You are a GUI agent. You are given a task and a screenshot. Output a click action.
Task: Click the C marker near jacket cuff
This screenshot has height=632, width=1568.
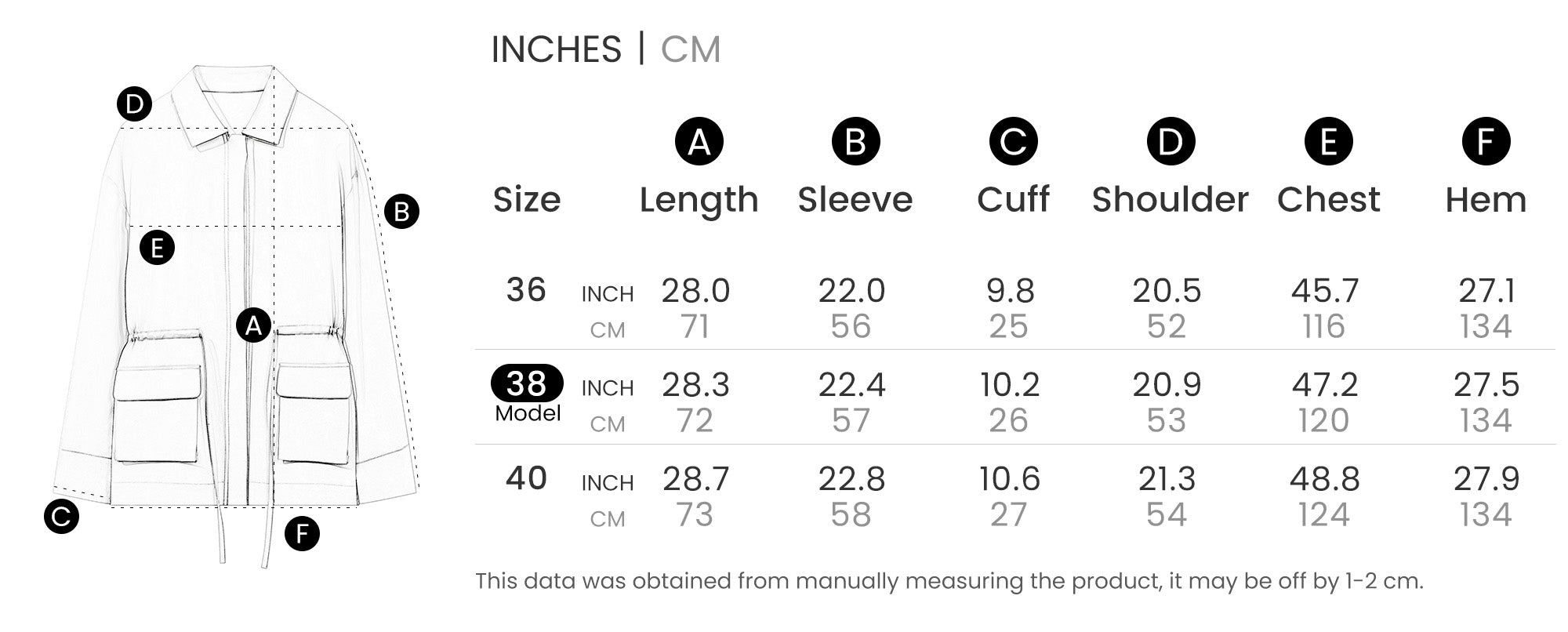(61, 516)
